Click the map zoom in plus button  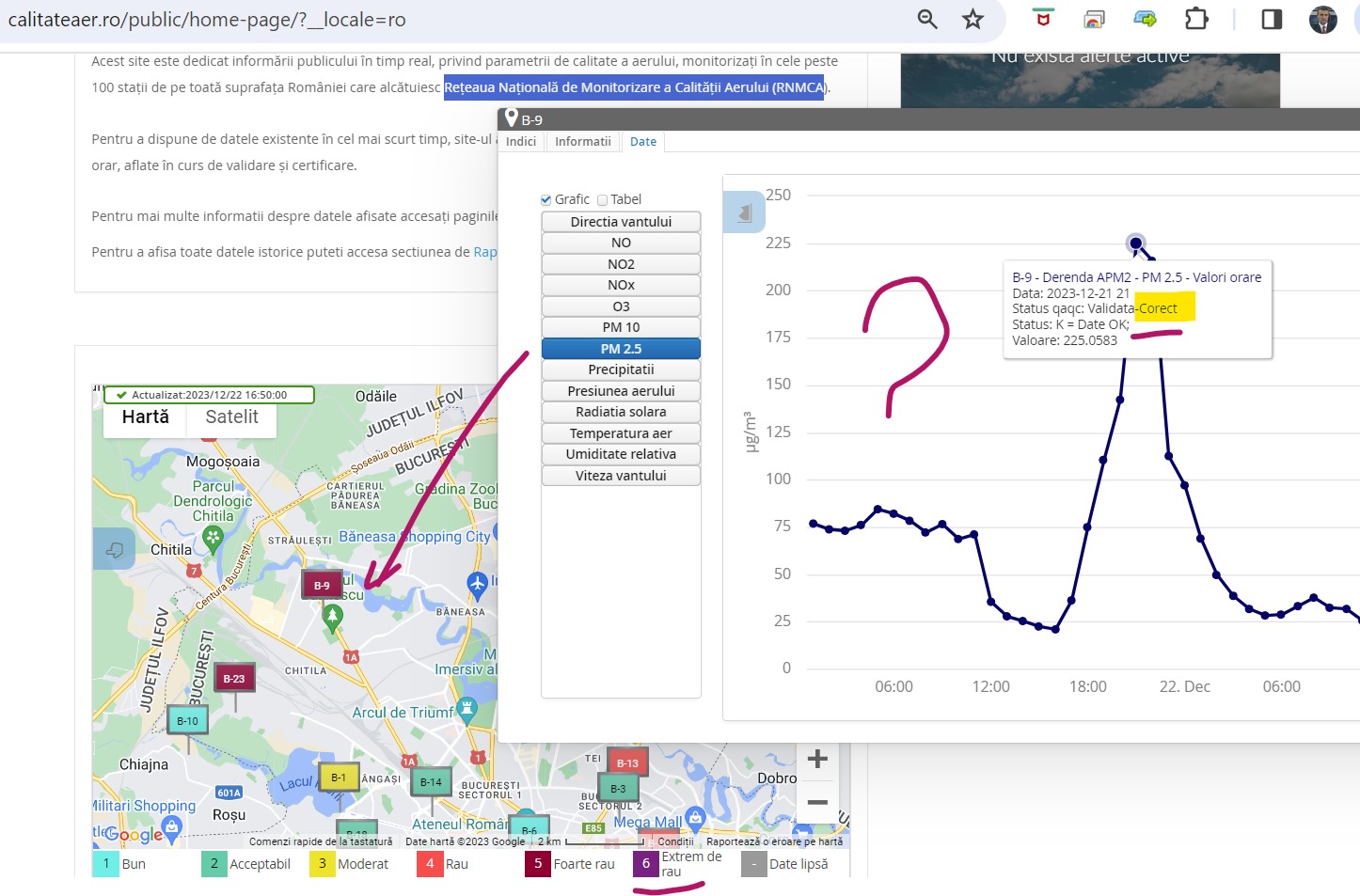(817, 759)
